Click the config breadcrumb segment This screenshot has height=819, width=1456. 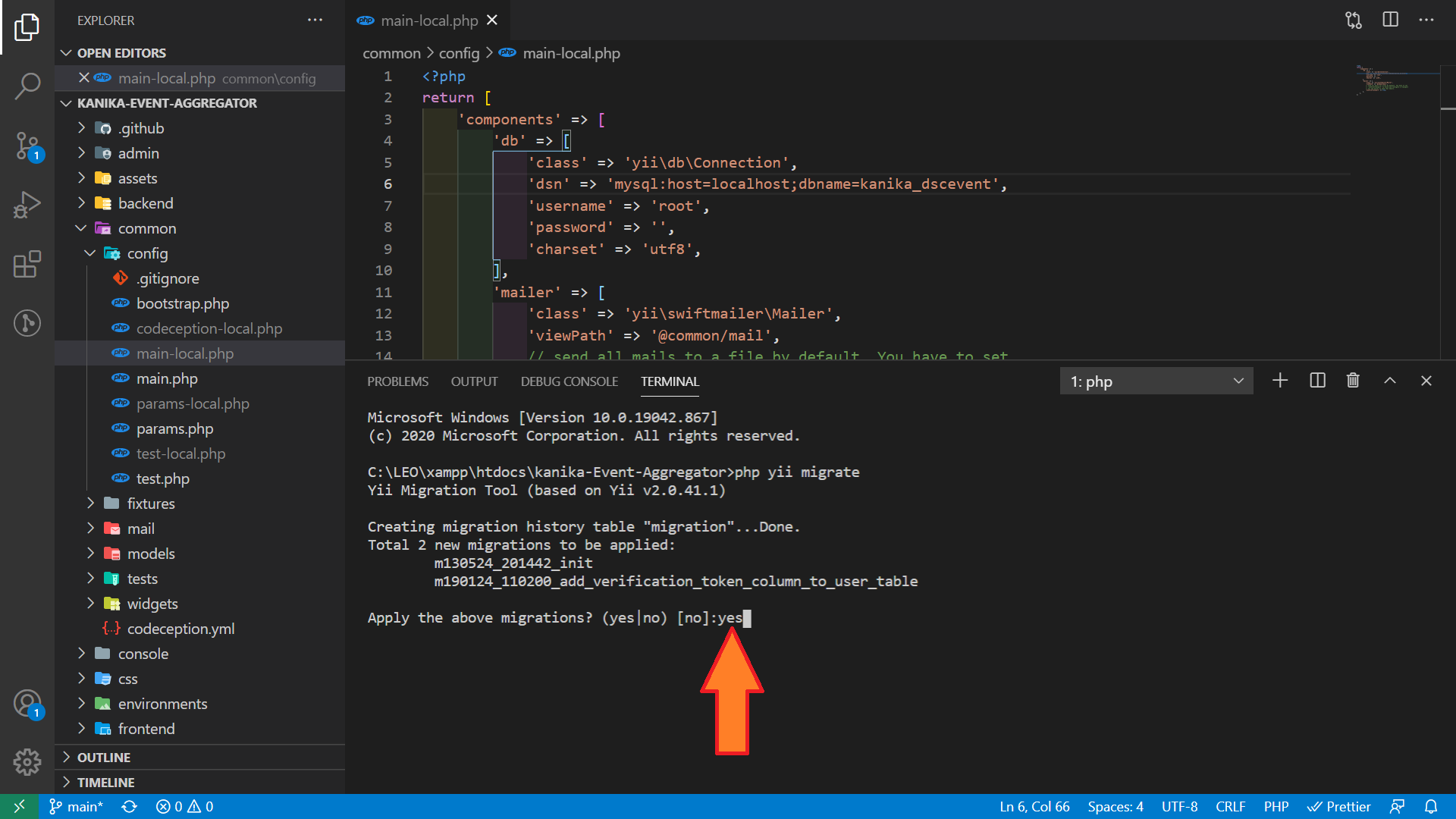click(x=460, y=53)
